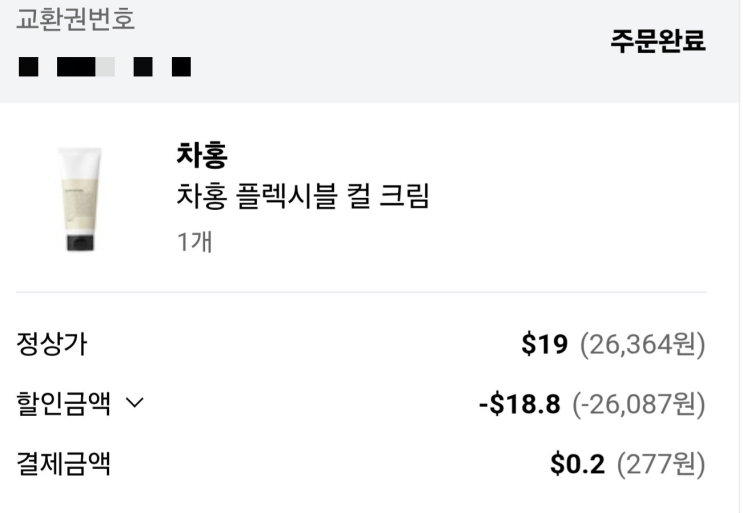The image size is (743, 513).
Task: Click the -$18.8 discount amount
Action: tap(521, 405)
